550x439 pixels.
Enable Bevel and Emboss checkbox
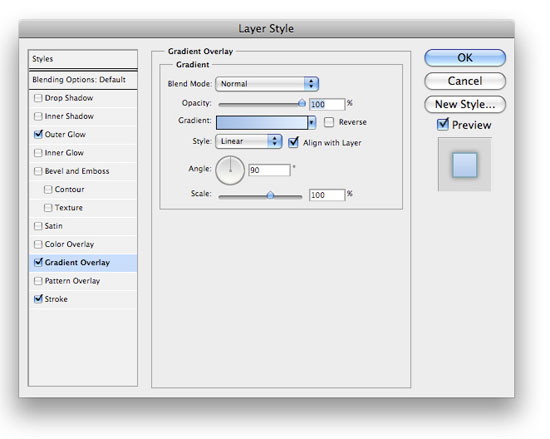coord(38,171)
